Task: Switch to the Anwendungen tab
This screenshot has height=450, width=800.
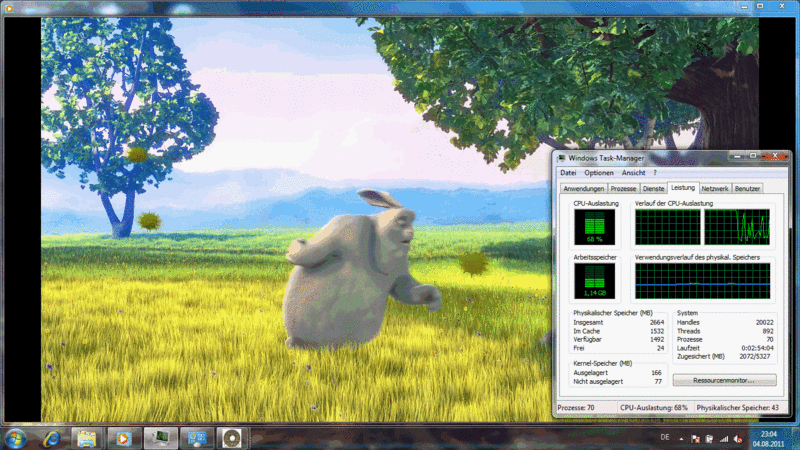Action: 584,189
